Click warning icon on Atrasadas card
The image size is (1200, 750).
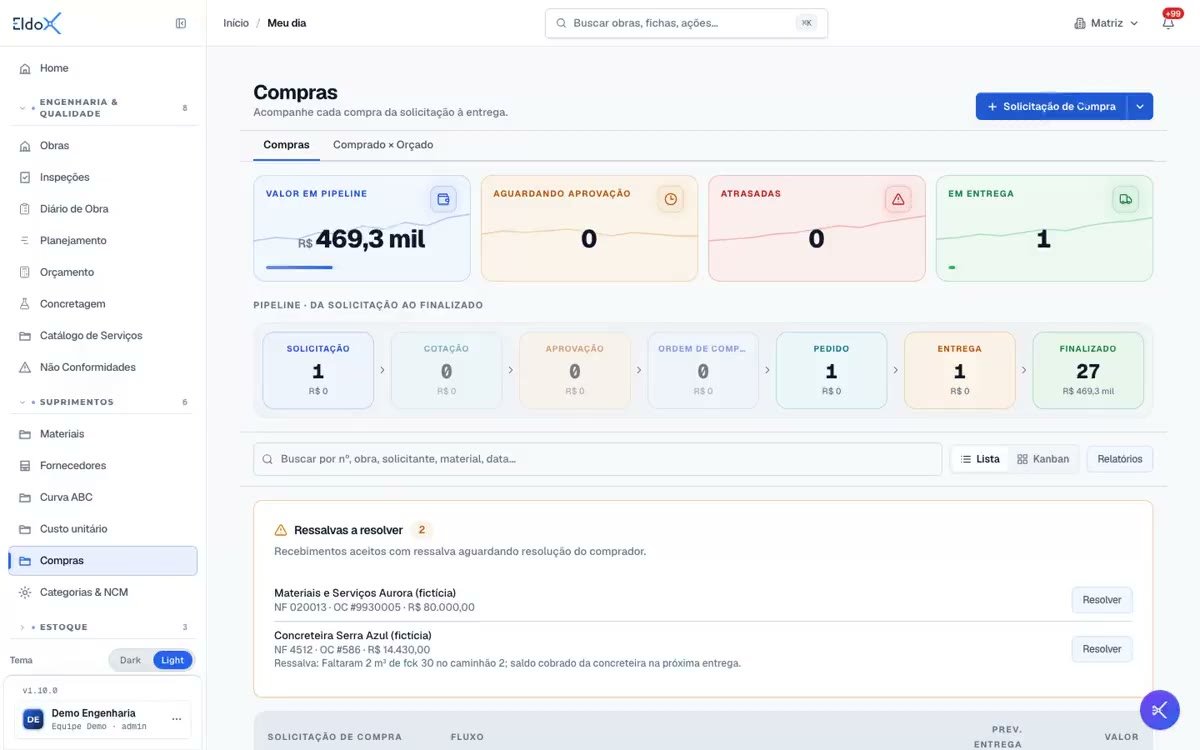click(898, 199)
